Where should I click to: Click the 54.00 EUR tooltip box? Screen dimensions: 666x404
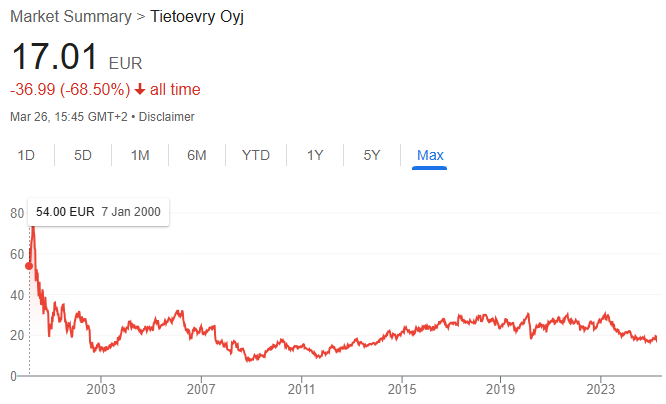tap(98, 213)
